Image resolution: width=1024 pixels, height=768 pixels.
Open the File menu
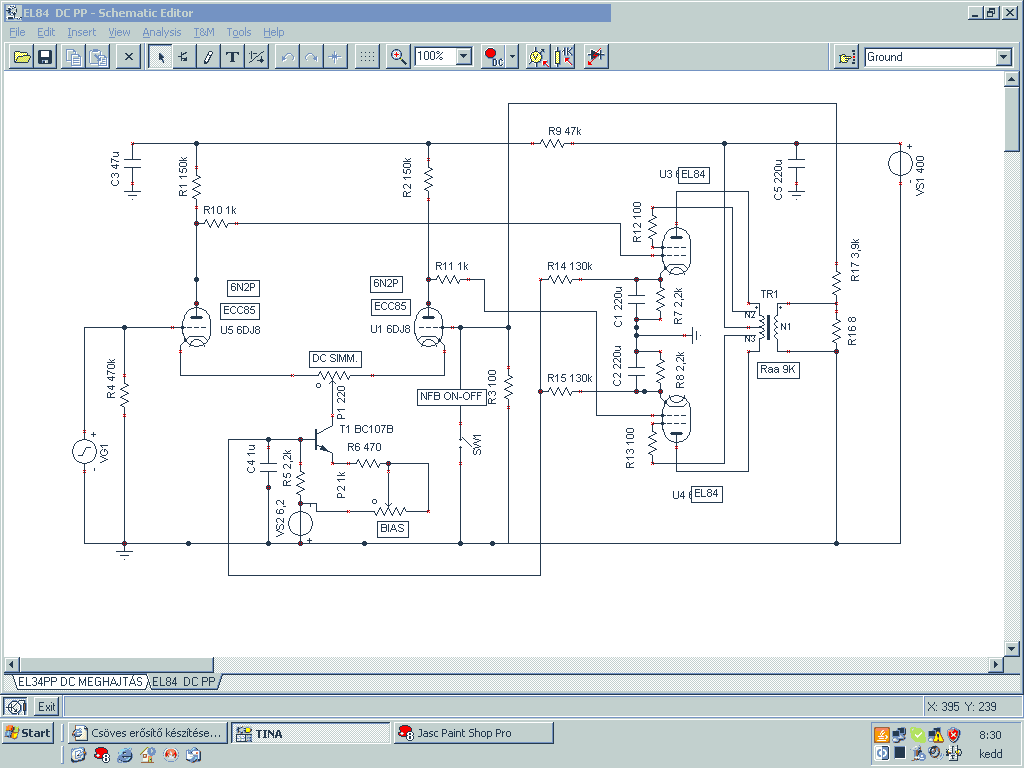point(17,32)
